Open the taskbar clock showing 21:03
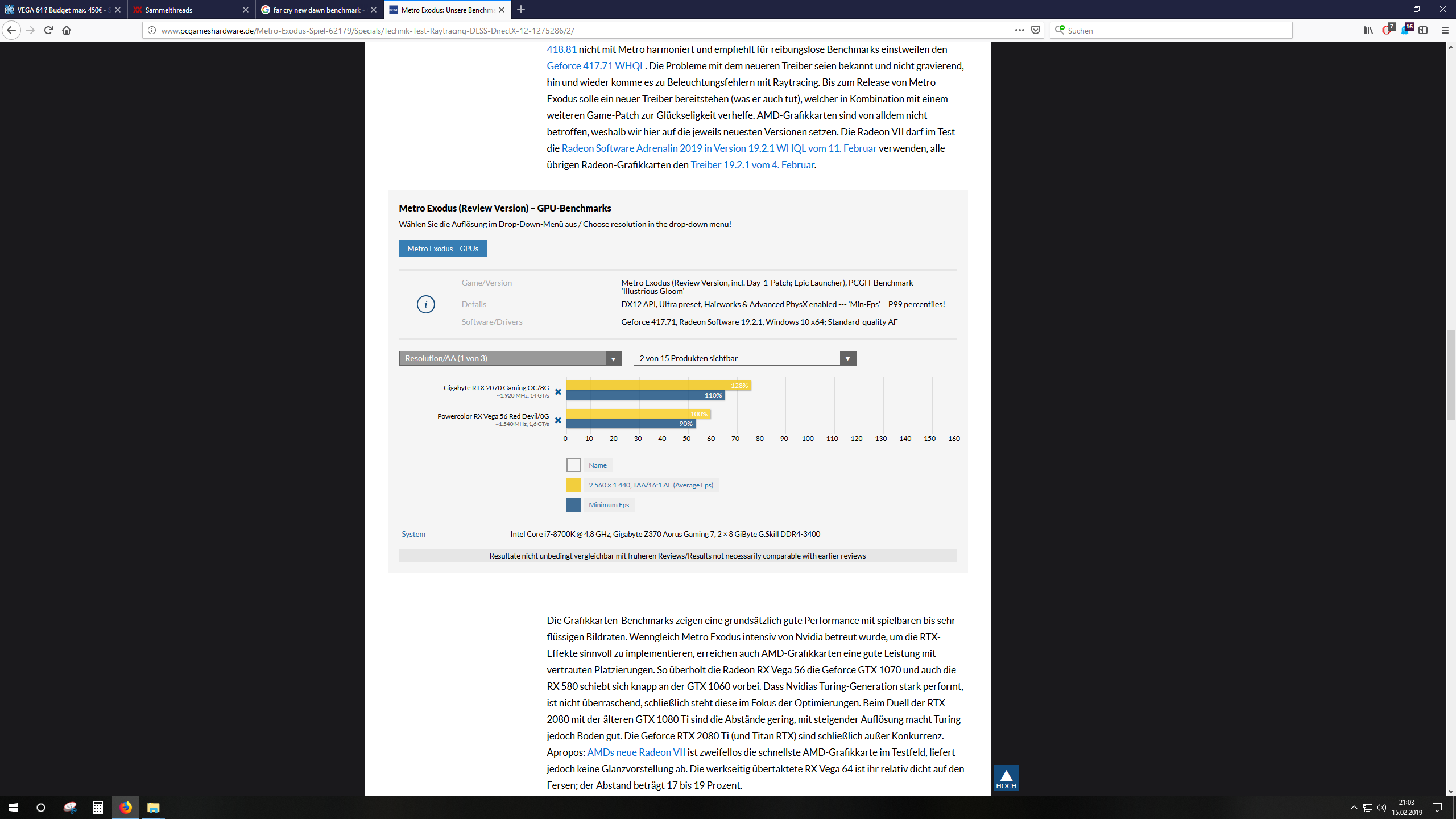This screenshot has width=1456, height=819. (1407, 808)
